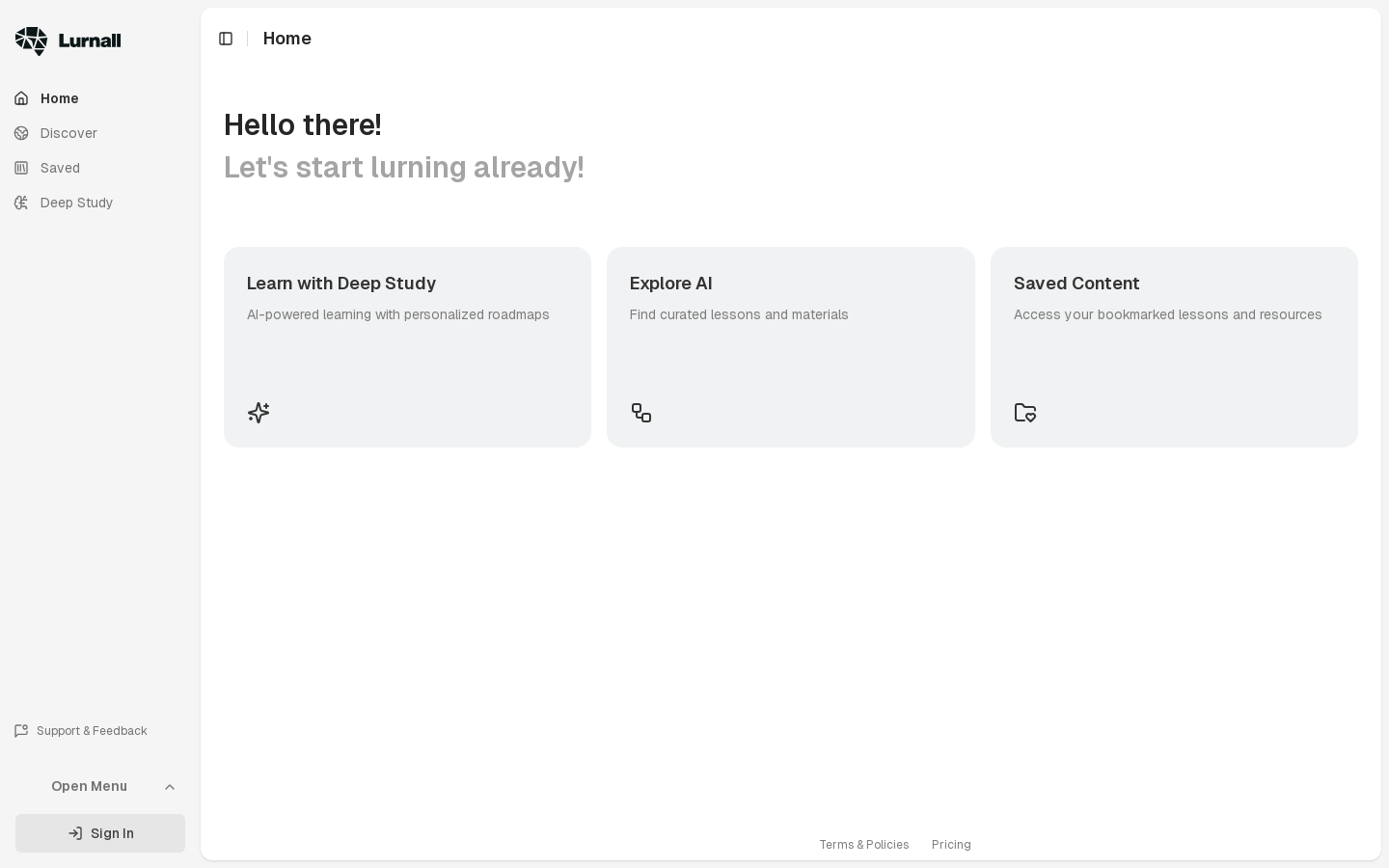Click the Home house icon in sidebar
The image size is (1389, 868).
(x=21, y=98)
